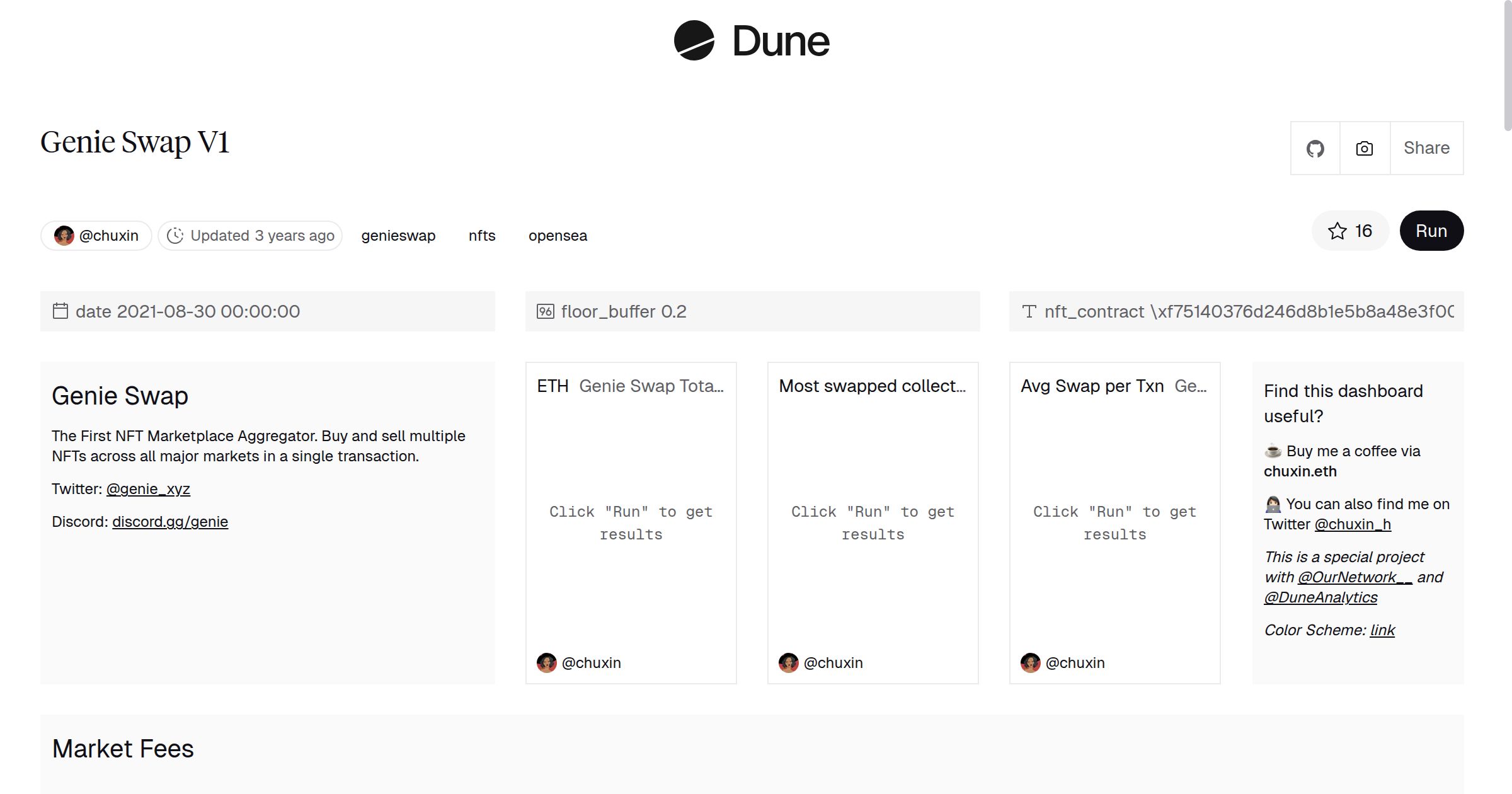Click the calendar icon in date field
1512x794 pixels.
pos(60,311)
